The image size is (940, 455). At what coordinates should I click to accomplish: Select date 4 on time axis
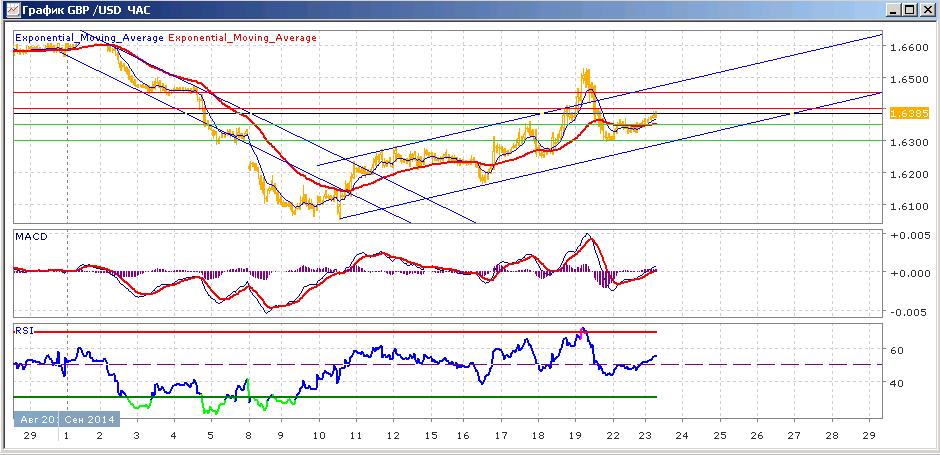[173, 435]
